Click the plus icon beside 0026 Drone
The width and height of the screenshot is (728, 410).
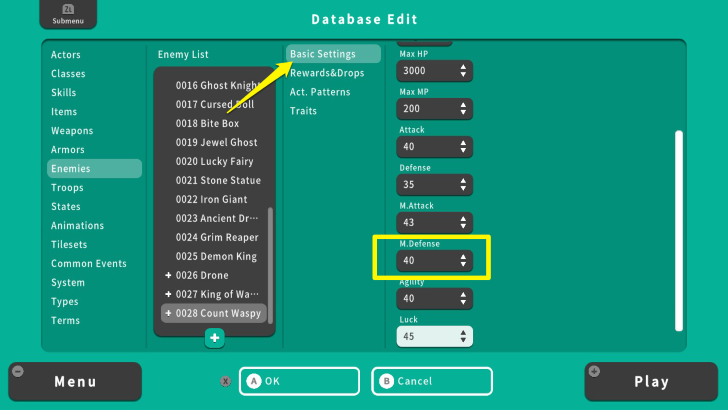168,275
